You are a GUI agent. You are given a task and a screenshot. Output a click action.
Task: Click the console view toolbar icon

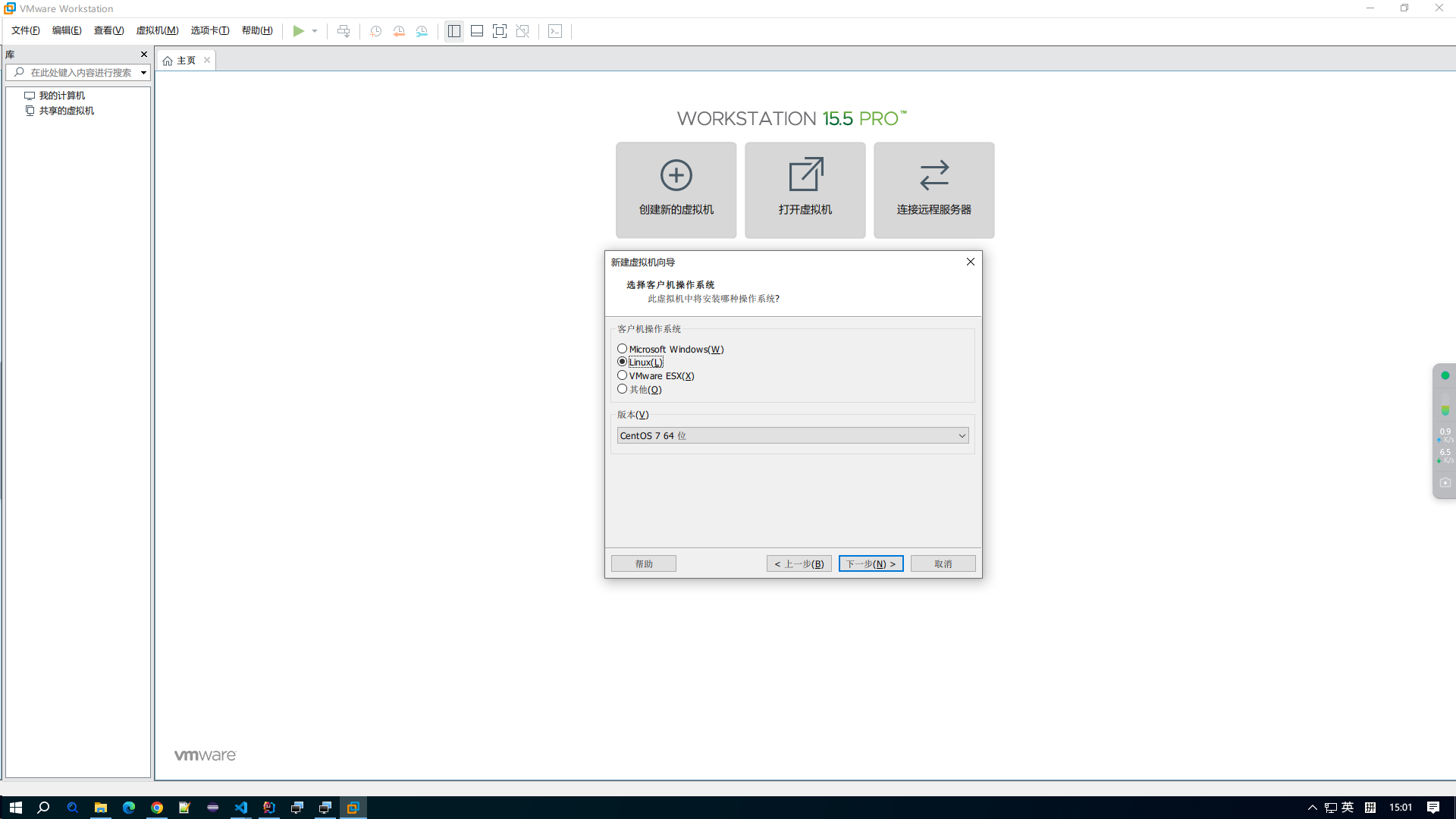tap(555, 31)
